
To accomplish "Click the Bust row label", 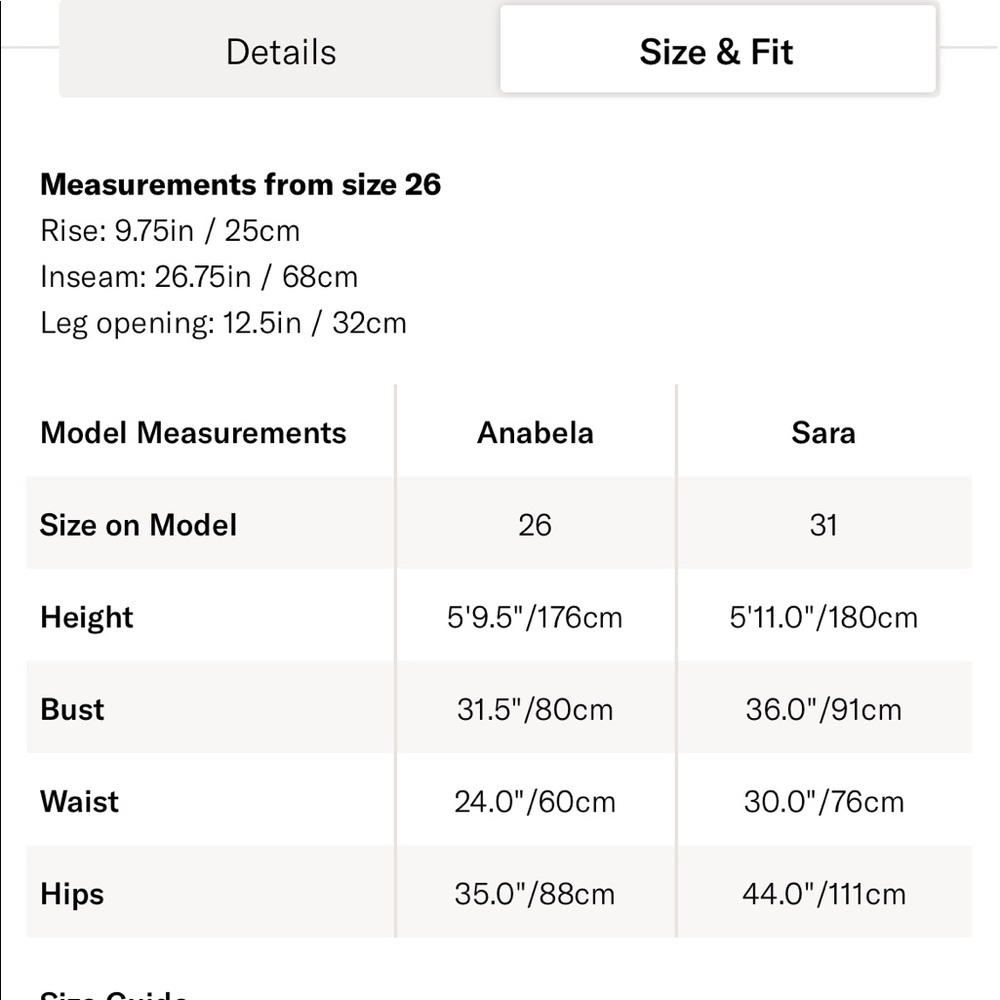I will click(x=72, y=709).
